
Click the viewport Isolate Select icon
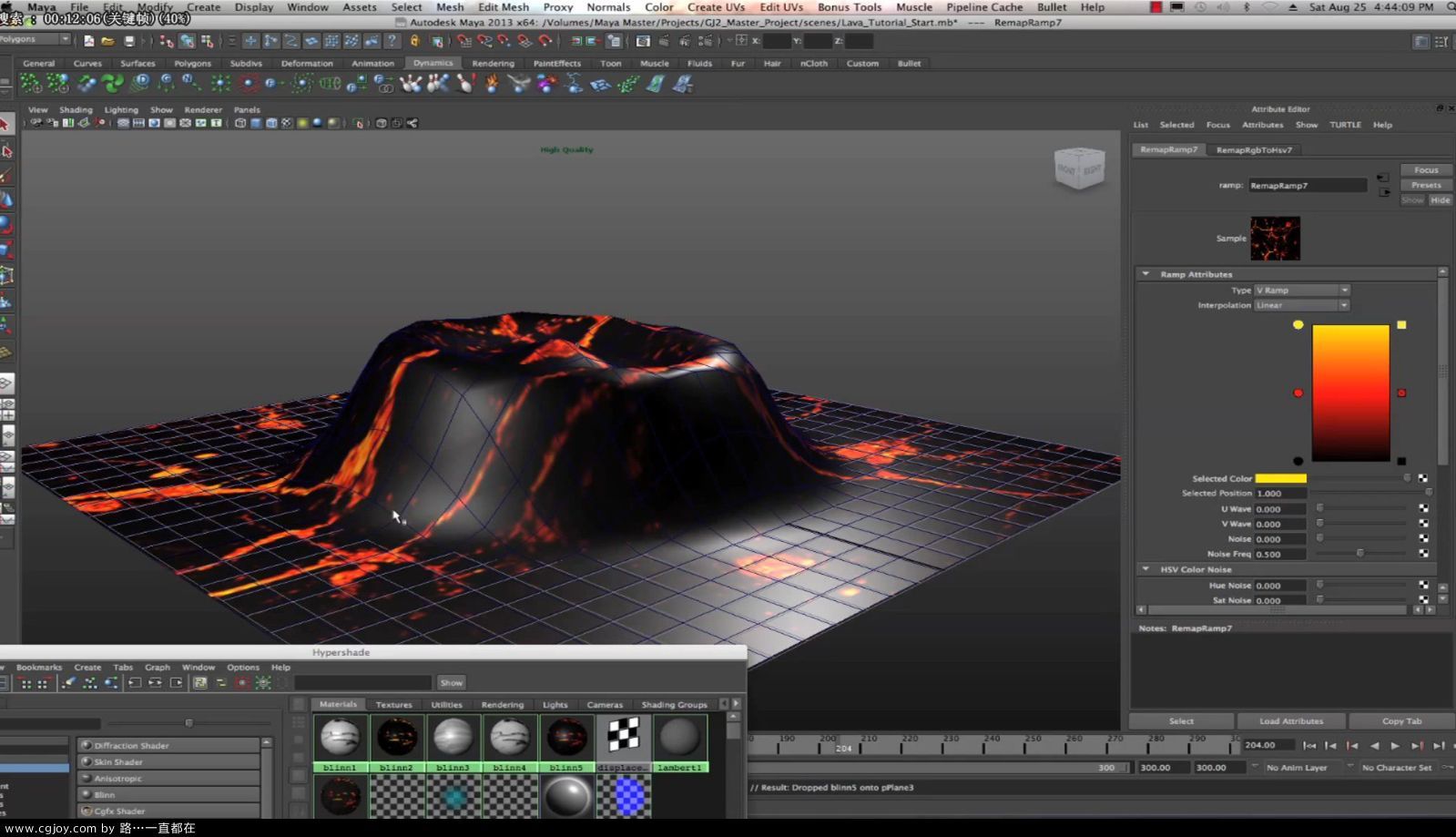pos(359,123)
